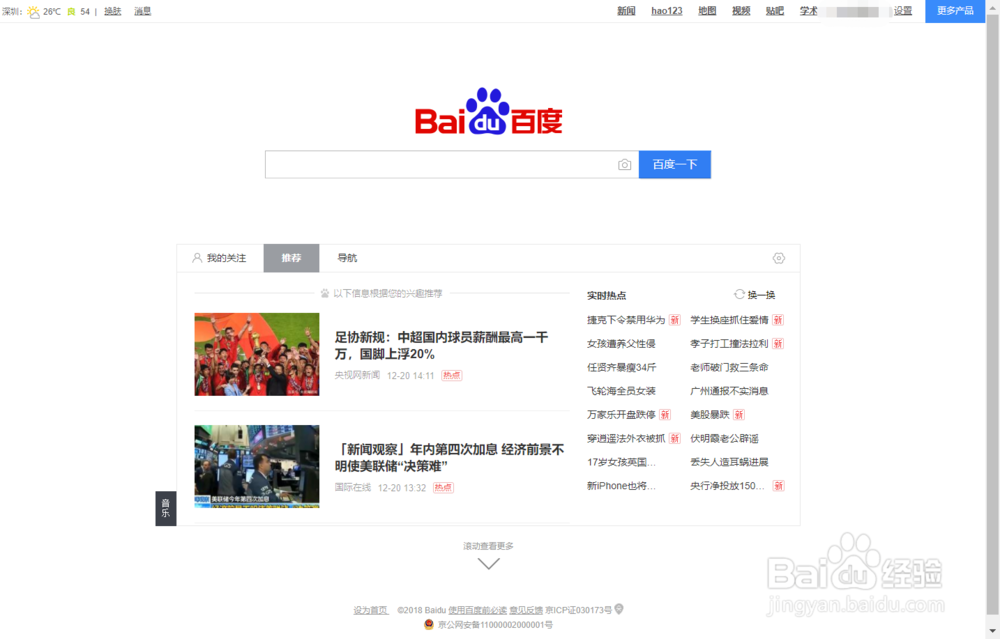Open 更多产品 button
The width and height of the screenshot is (1000, 639).
click(x=955, y=11)
